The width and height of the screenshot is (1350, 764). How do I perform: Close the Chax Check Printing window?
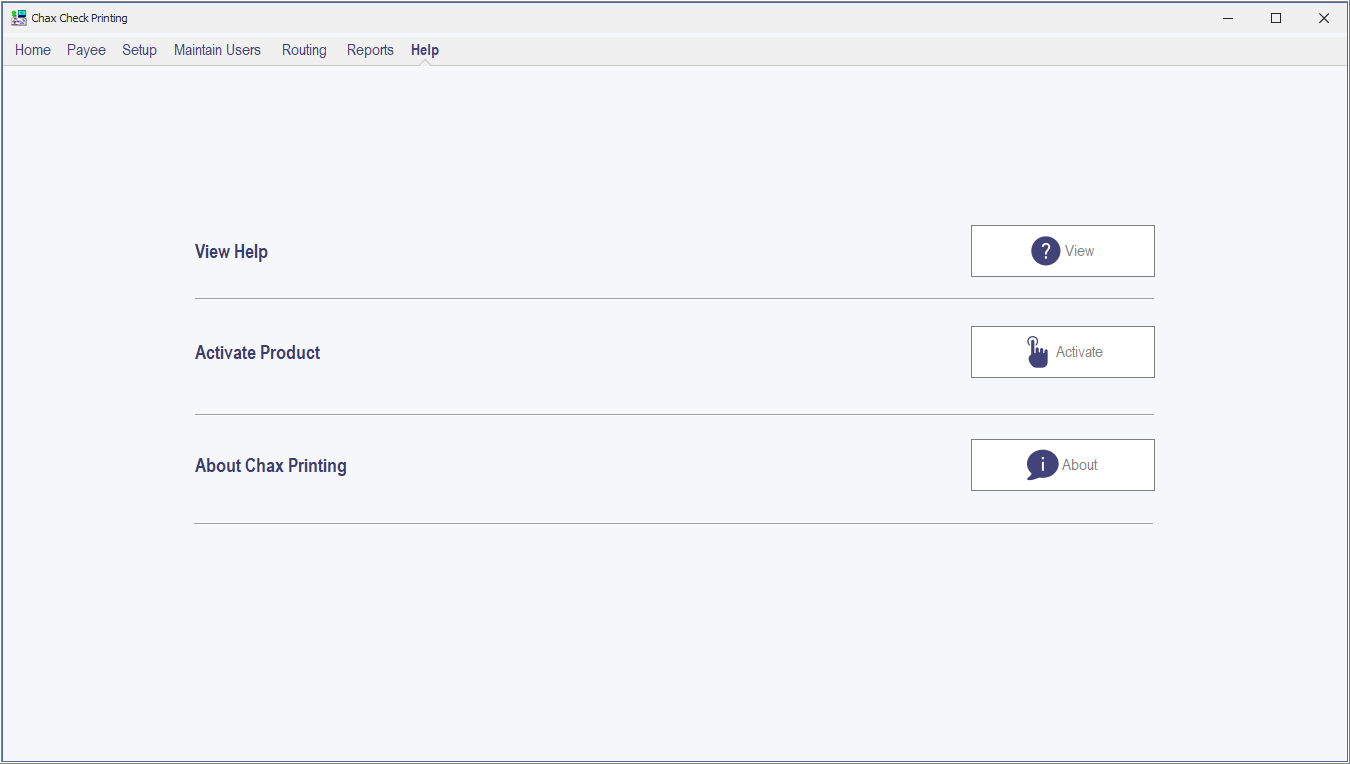click(1323, 18)
